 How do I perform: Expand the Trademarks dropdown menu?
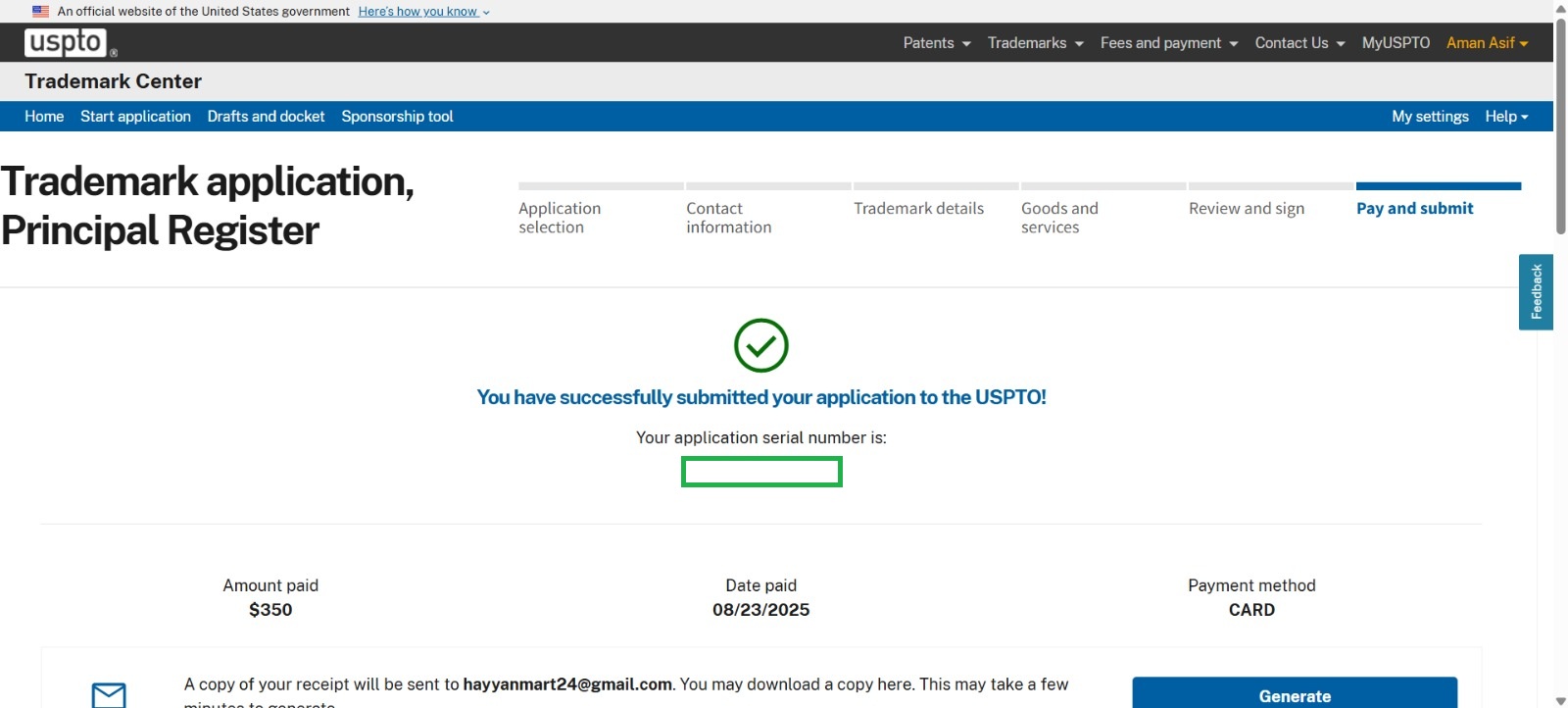click(1035, 43)
